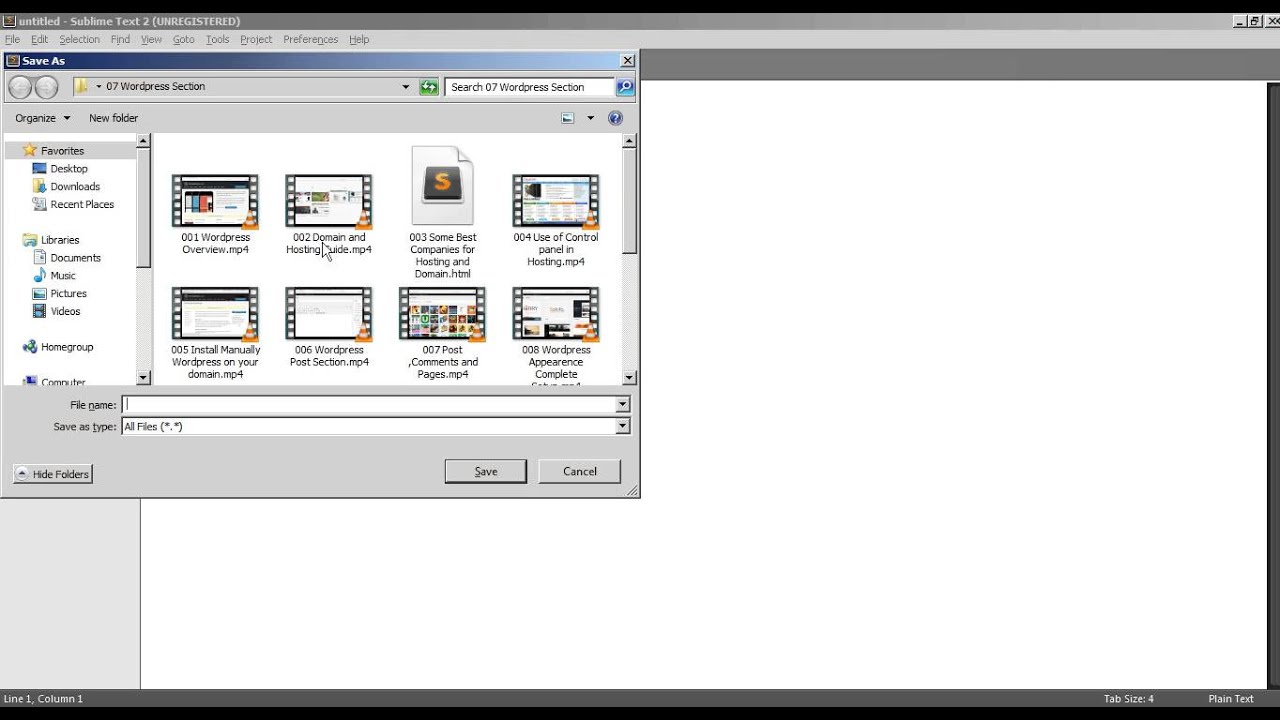Select the 001 Wordpress Overview.mp4 thumbnail

tap(215, 201)
